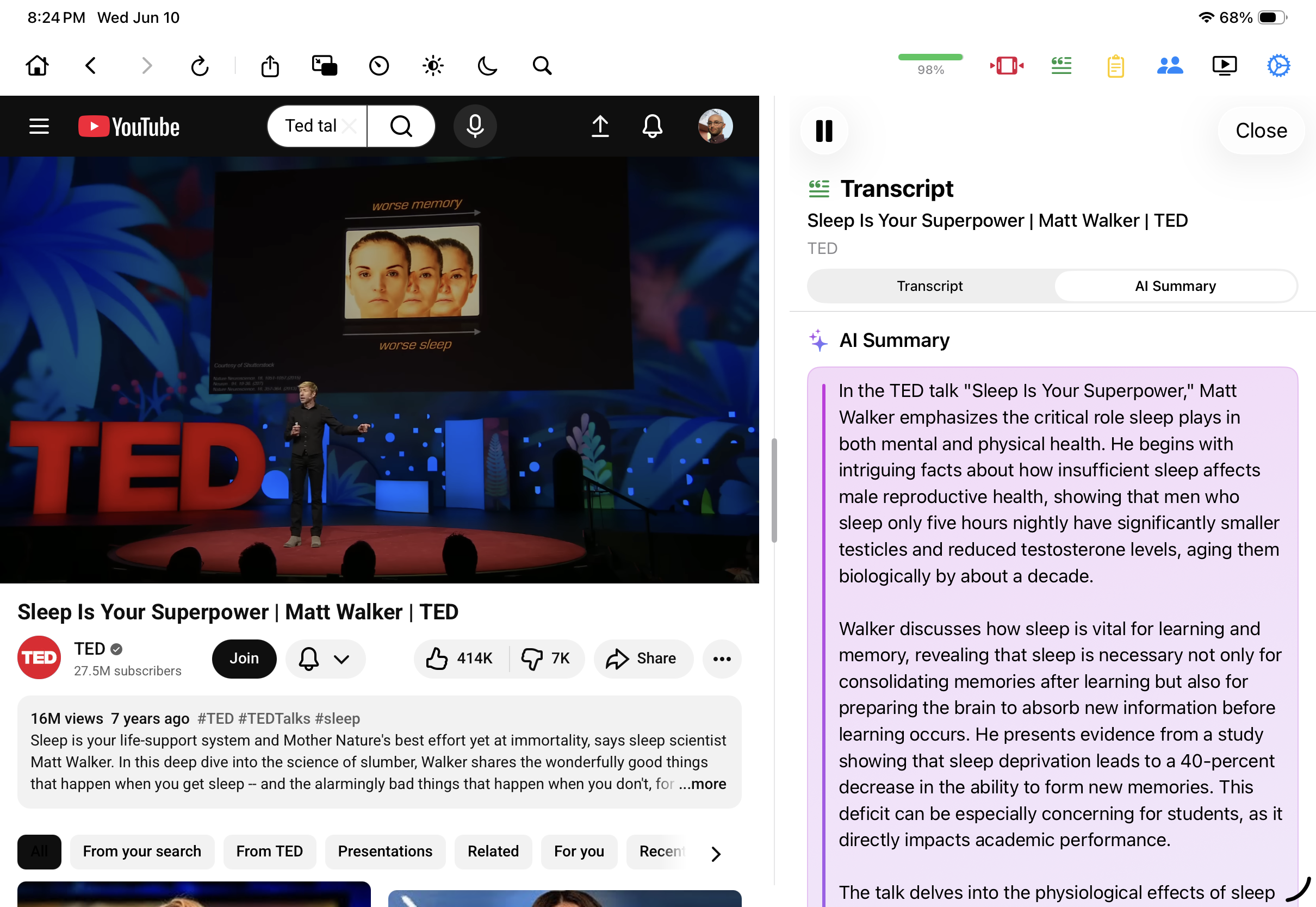
Task: Like the video with 414K thumbs-up
Action: [461, 658]
